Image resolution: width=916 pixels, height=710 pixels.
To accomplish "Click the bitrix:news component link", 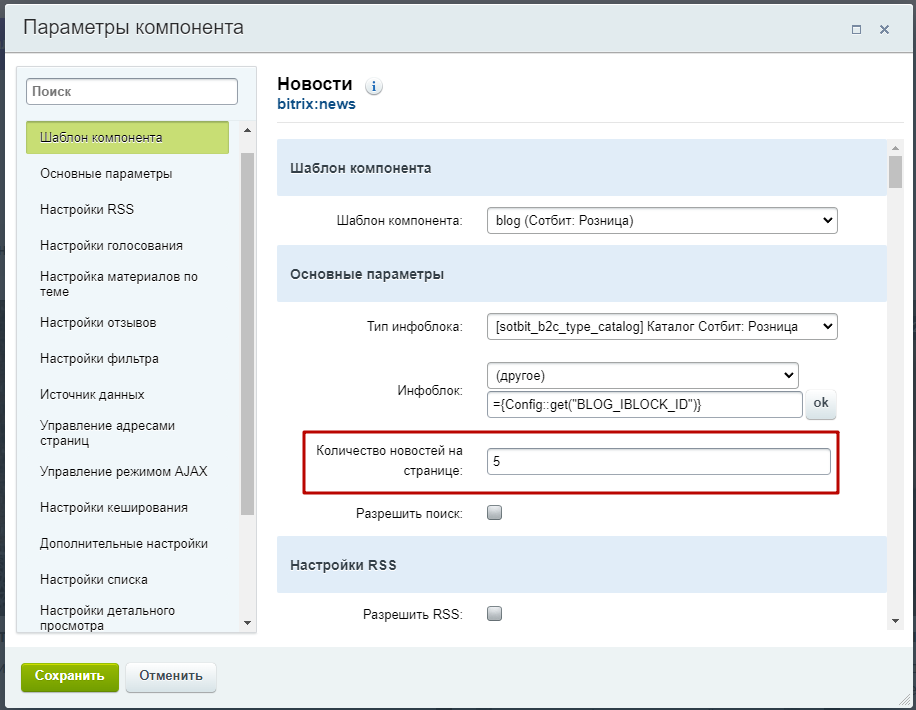I will pos(316,105).
